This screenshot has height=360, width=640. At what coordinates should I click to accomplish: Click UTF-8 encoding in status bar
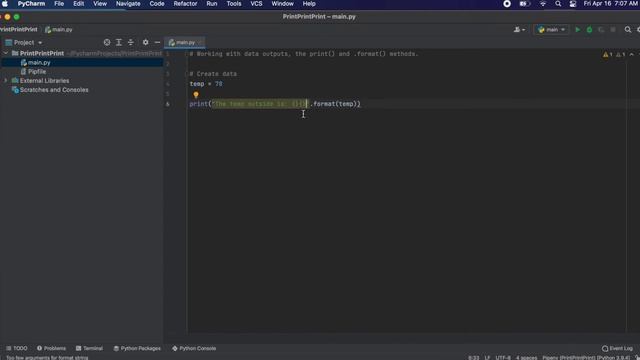503,358
